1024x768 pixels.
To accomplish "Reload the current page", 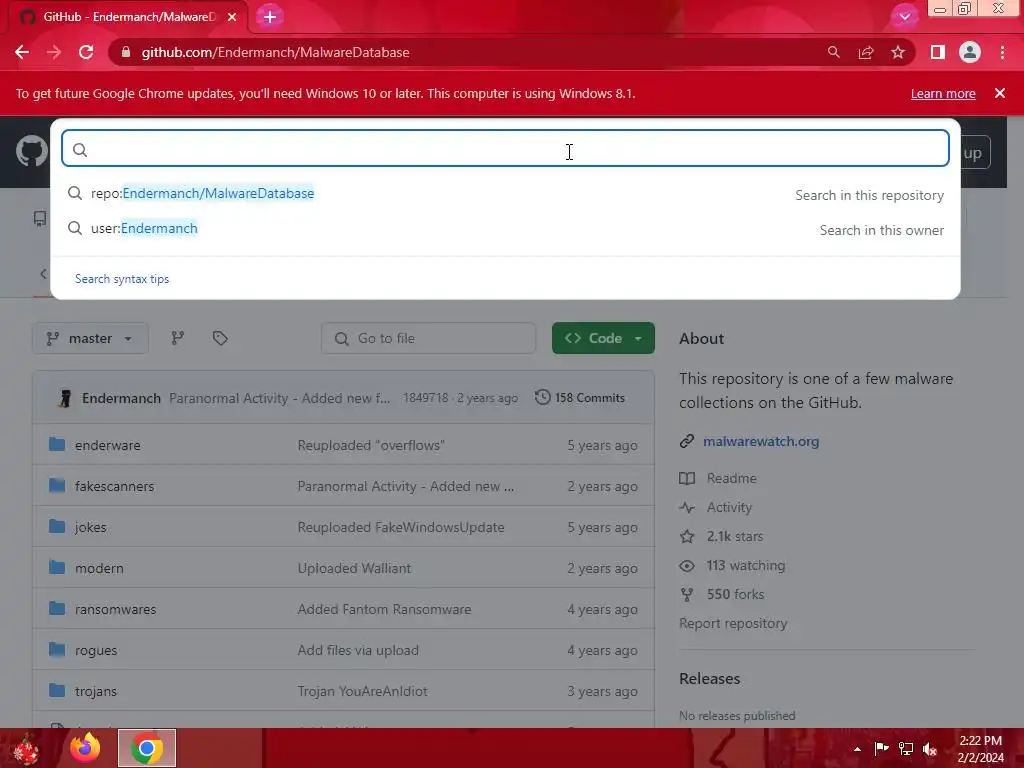I will [86, 52].
